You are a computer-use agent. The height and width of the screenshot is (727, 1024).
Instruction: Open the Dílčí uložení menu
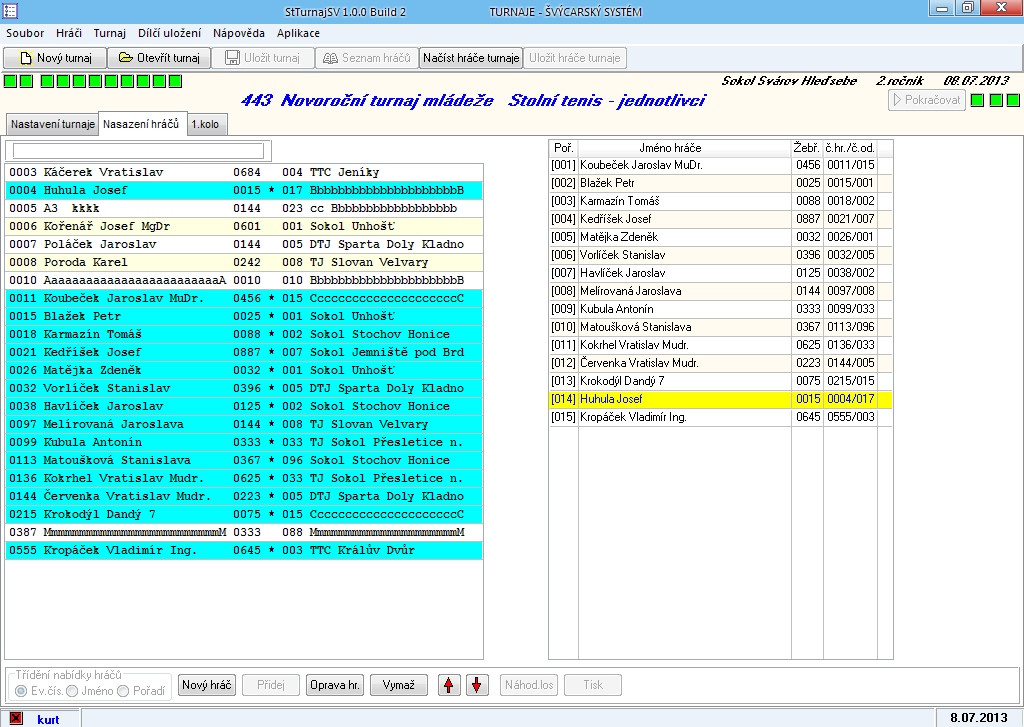pos(169,33)
